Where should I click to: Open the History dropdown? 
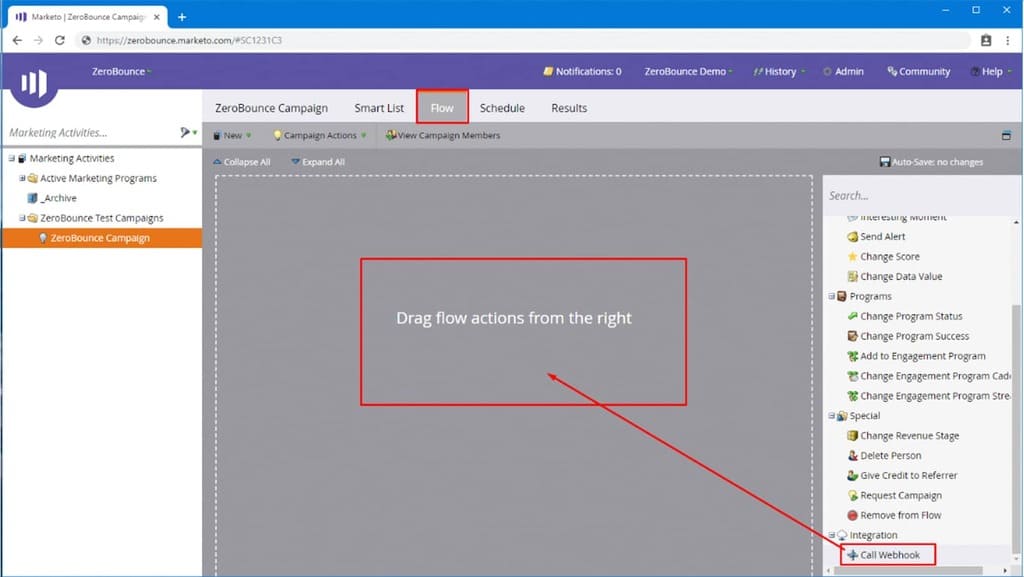[779, 72]
